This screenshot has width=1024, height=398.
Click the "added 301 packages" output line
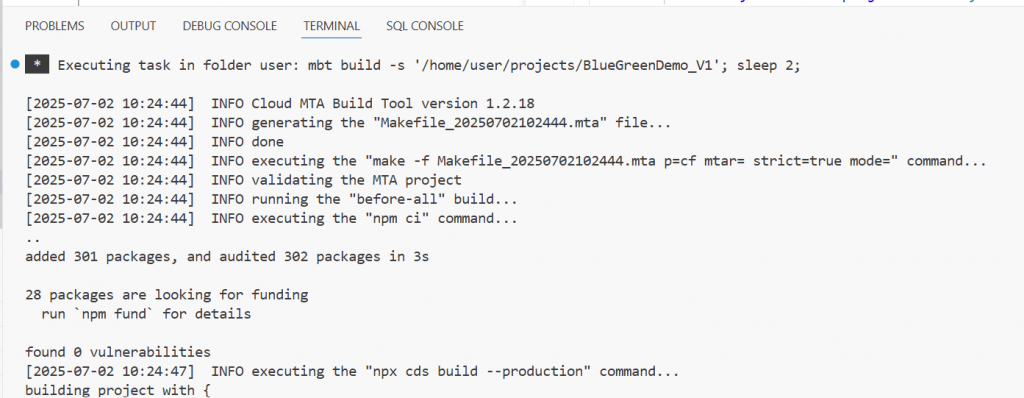pos(227,257)
